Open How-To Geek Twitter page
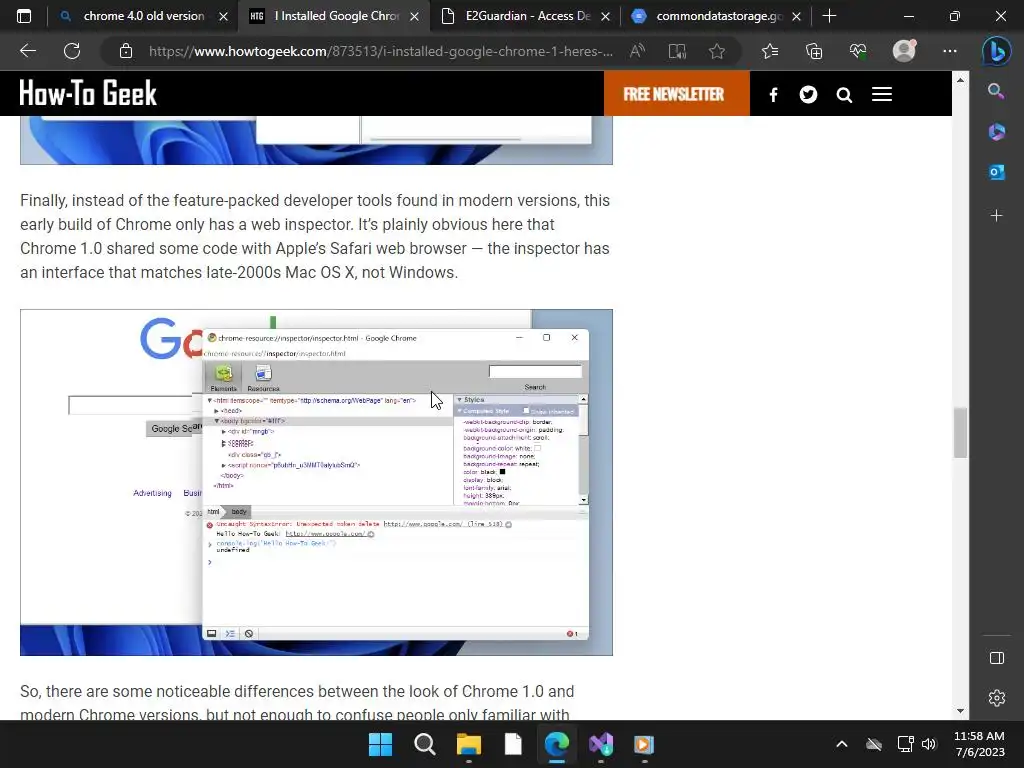 click(808, 95)
